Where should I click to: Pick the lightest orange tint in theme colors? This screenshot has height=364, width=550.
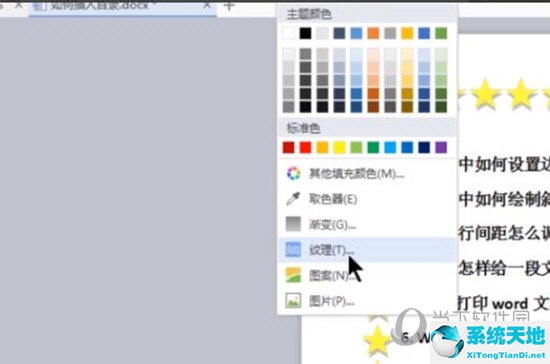(x=373, y=54)
